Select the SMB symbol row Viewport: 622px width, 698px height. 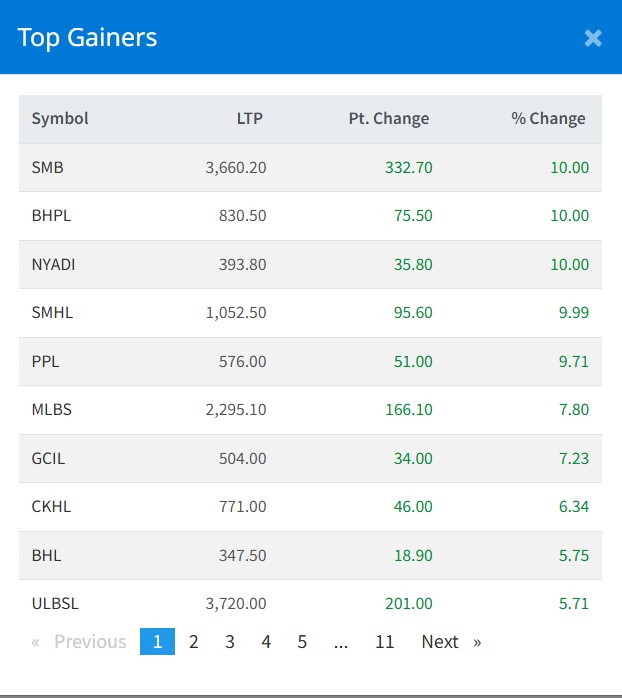[47, 168]
